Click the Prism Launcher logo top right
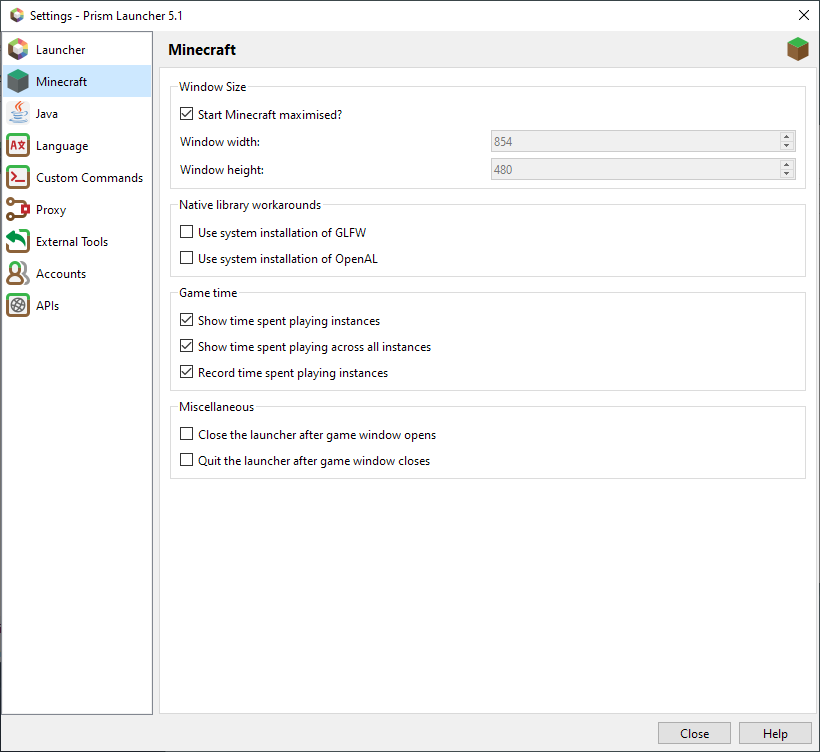The width and height of the screenshot is (820, 752). tap(797, 47)
